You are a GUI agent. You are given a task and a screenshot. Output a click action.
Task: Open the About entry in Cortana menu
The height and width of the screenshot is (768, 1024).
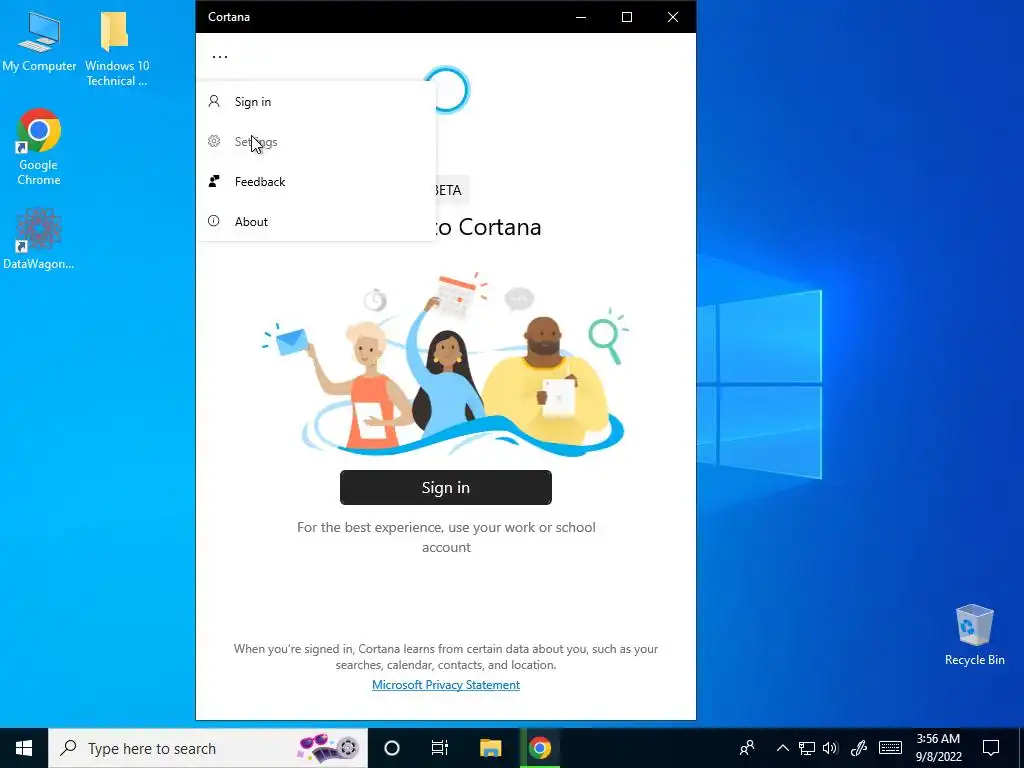click(316, 221)
